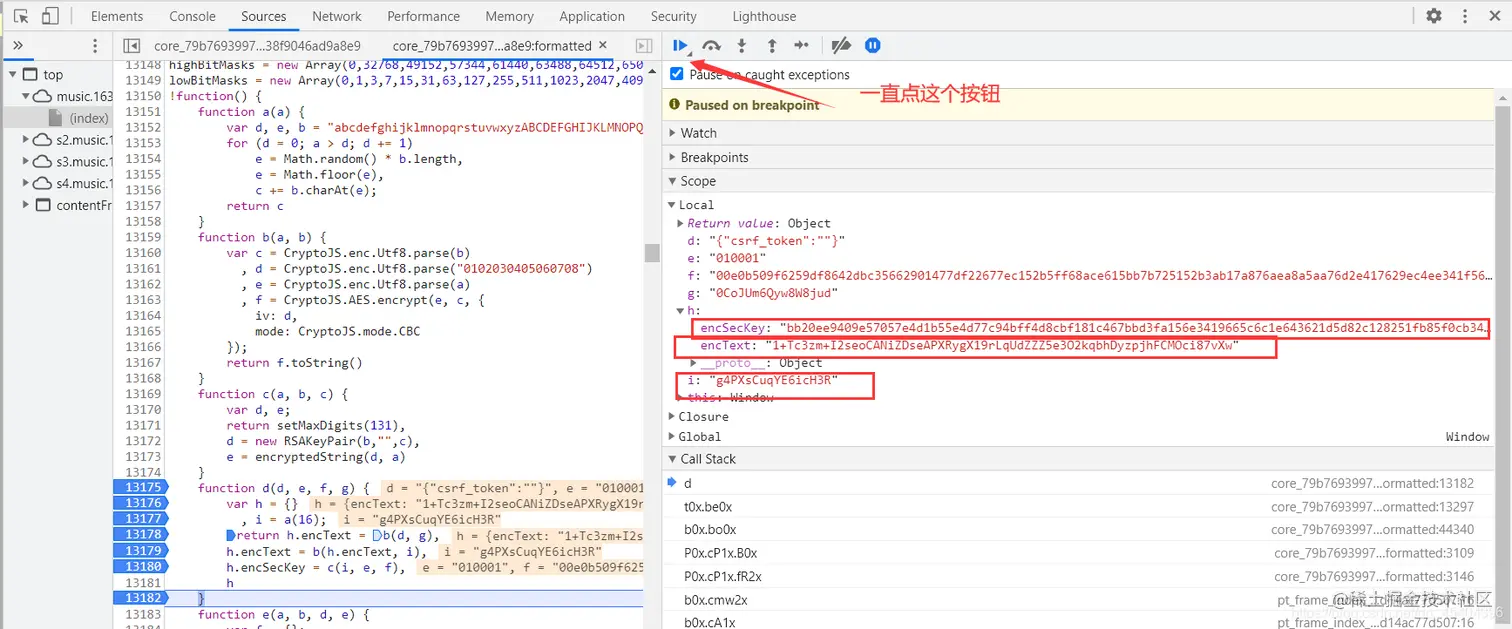
Task: Close the core_79b7693997 formatted file tab
Action: 602,45
